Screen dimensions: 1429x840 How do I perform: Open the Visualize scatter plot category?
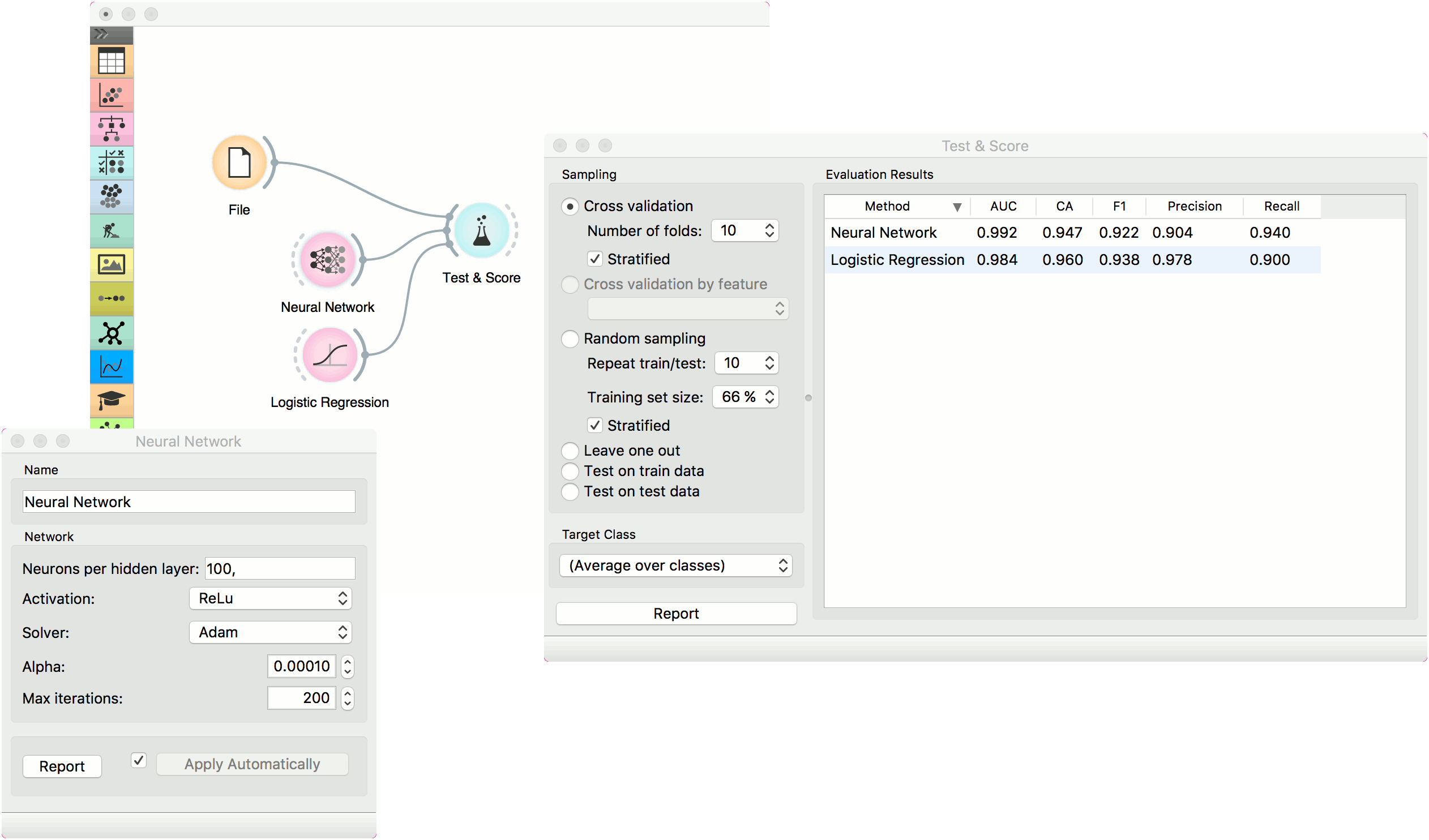(x=111, y=95)
